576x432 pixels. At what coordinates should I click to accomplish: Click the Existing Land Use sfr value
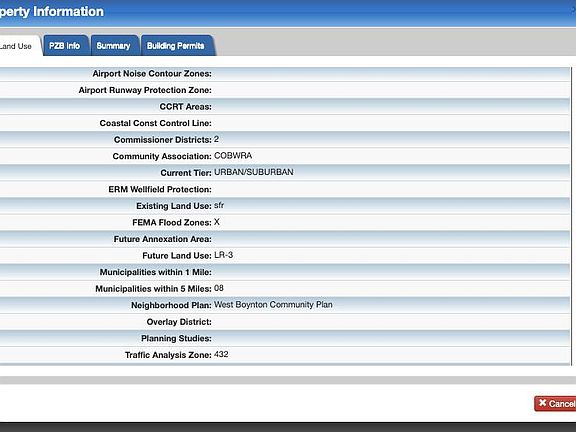(x=219, y=205)
